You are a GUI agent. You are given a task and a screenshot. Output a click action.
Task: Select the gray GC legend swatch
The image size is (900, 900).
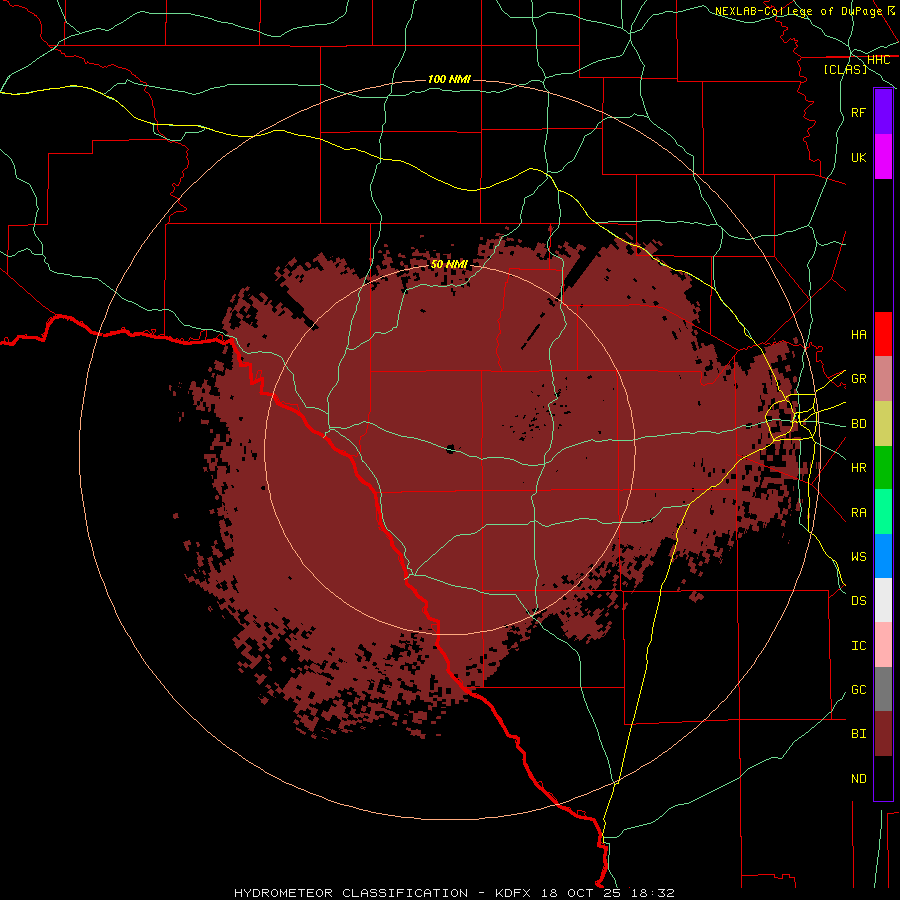pyautogui.click(x=883, y=689)
